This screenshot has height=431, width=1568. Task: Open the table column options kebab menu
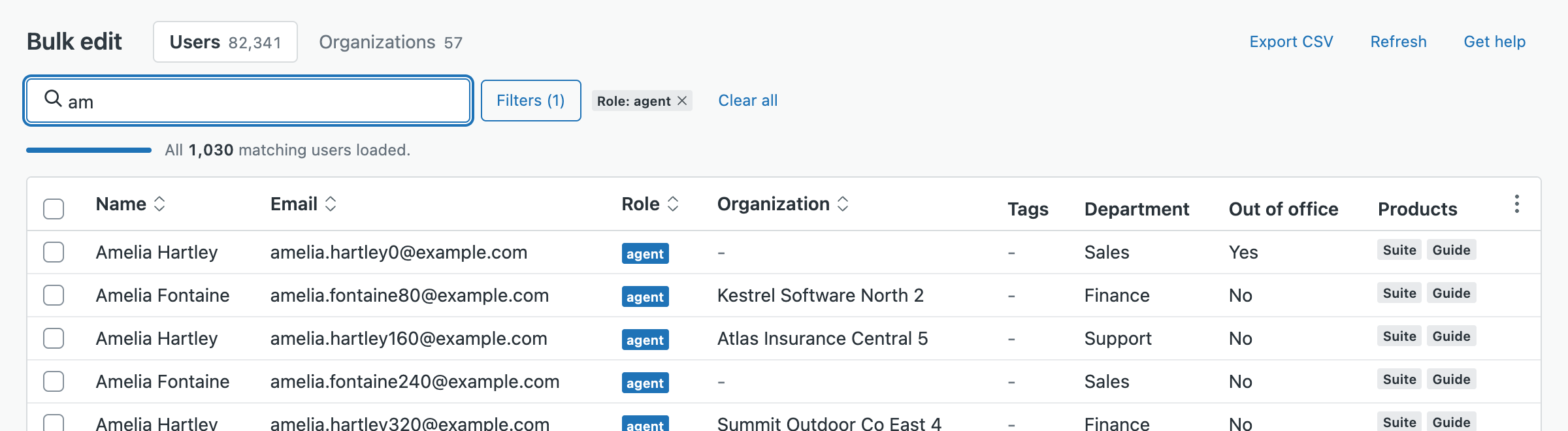pos(1516,204)
